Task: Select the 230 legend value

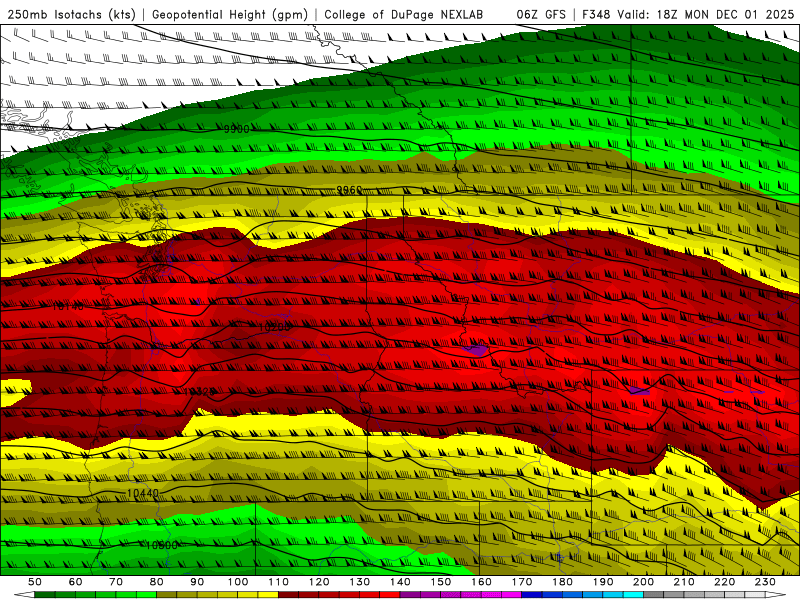Action: [765, 582]
